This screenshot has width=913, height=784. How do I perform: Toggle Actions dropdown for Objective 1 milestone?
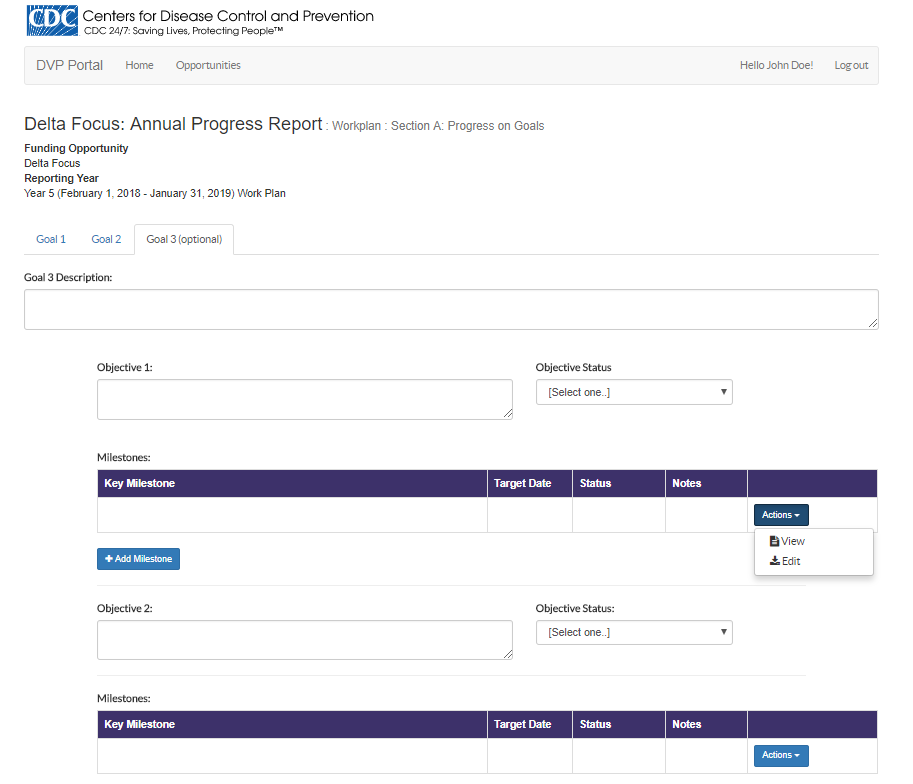coord(781,515)
